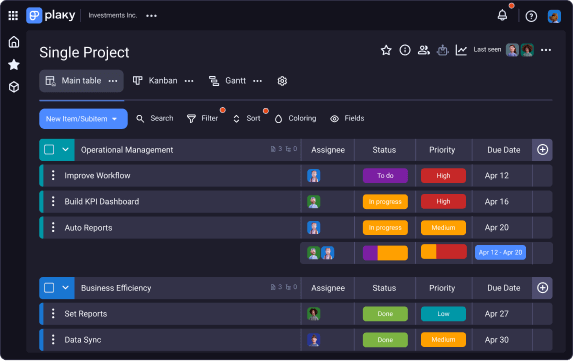
Task: Click the Apr 16 due date cell
Action: [x=497, y=201]
